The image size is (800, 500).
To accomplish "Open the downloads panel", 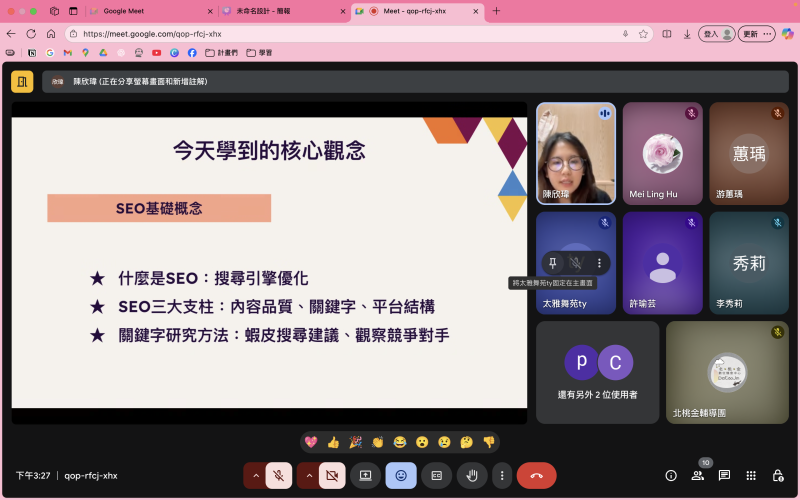I will pos(687,34).
